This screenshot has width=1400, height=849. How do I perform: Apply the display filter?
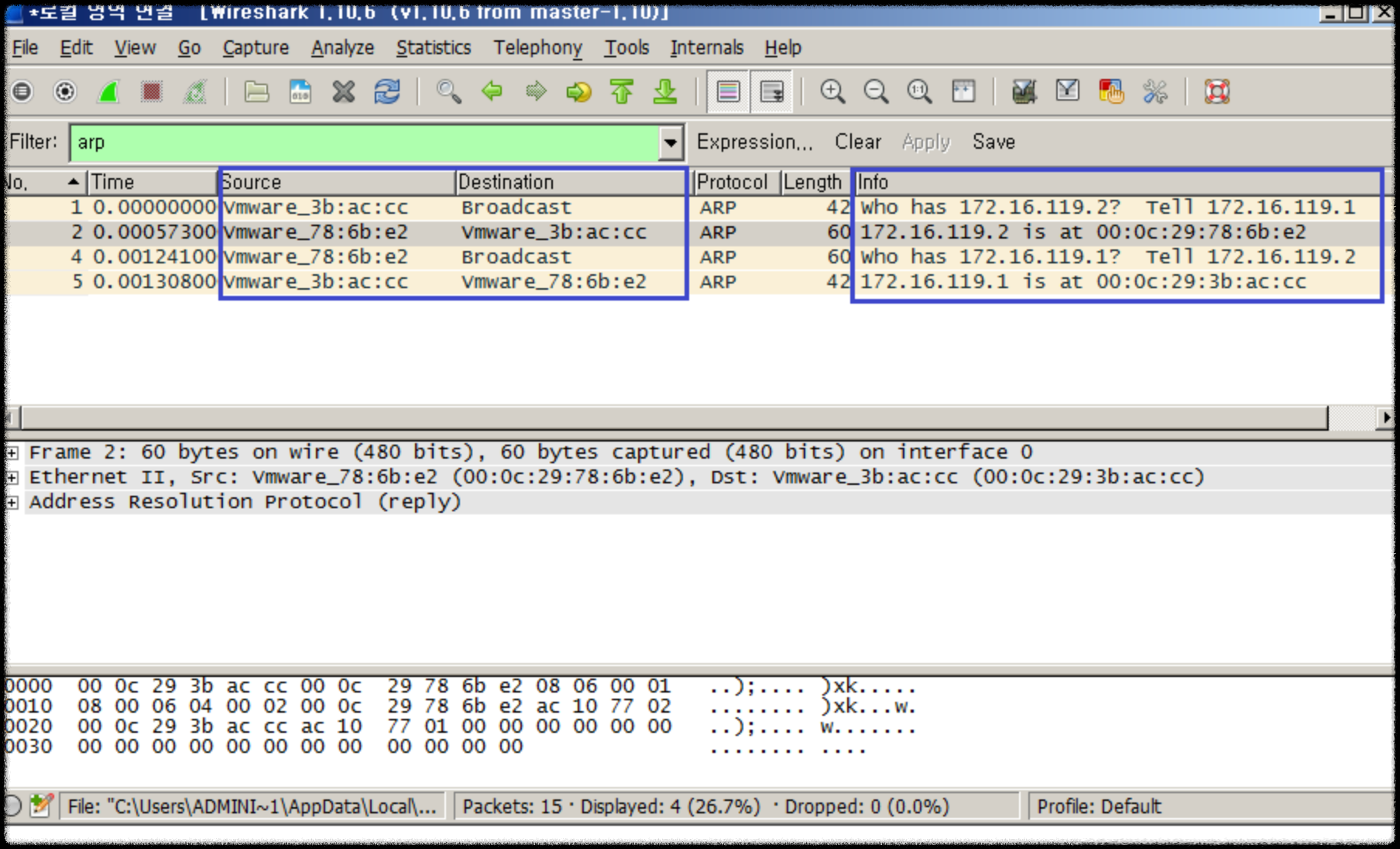(925, 143)
